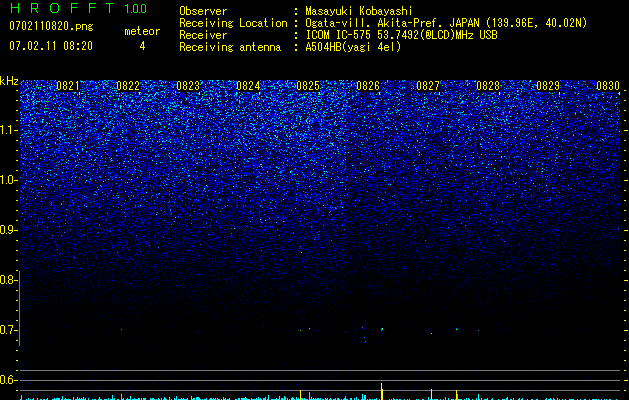Click the date stamp 07.02.11 08:20

click(x=51, y=46)
